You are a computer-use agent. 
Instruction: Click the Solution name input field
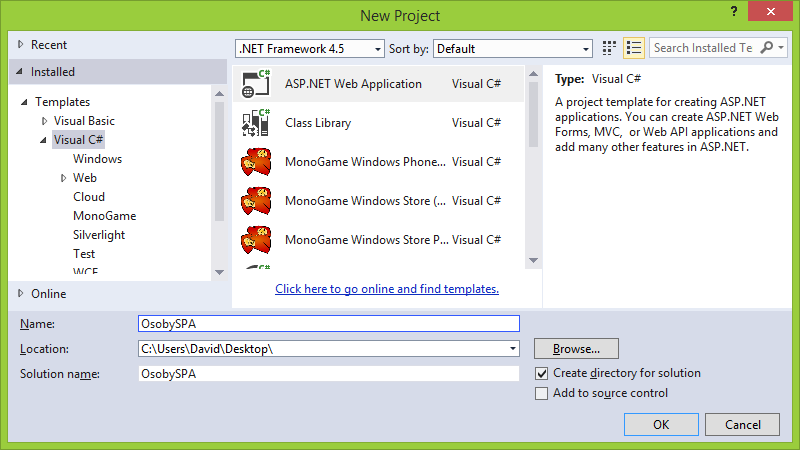point(329,374)
